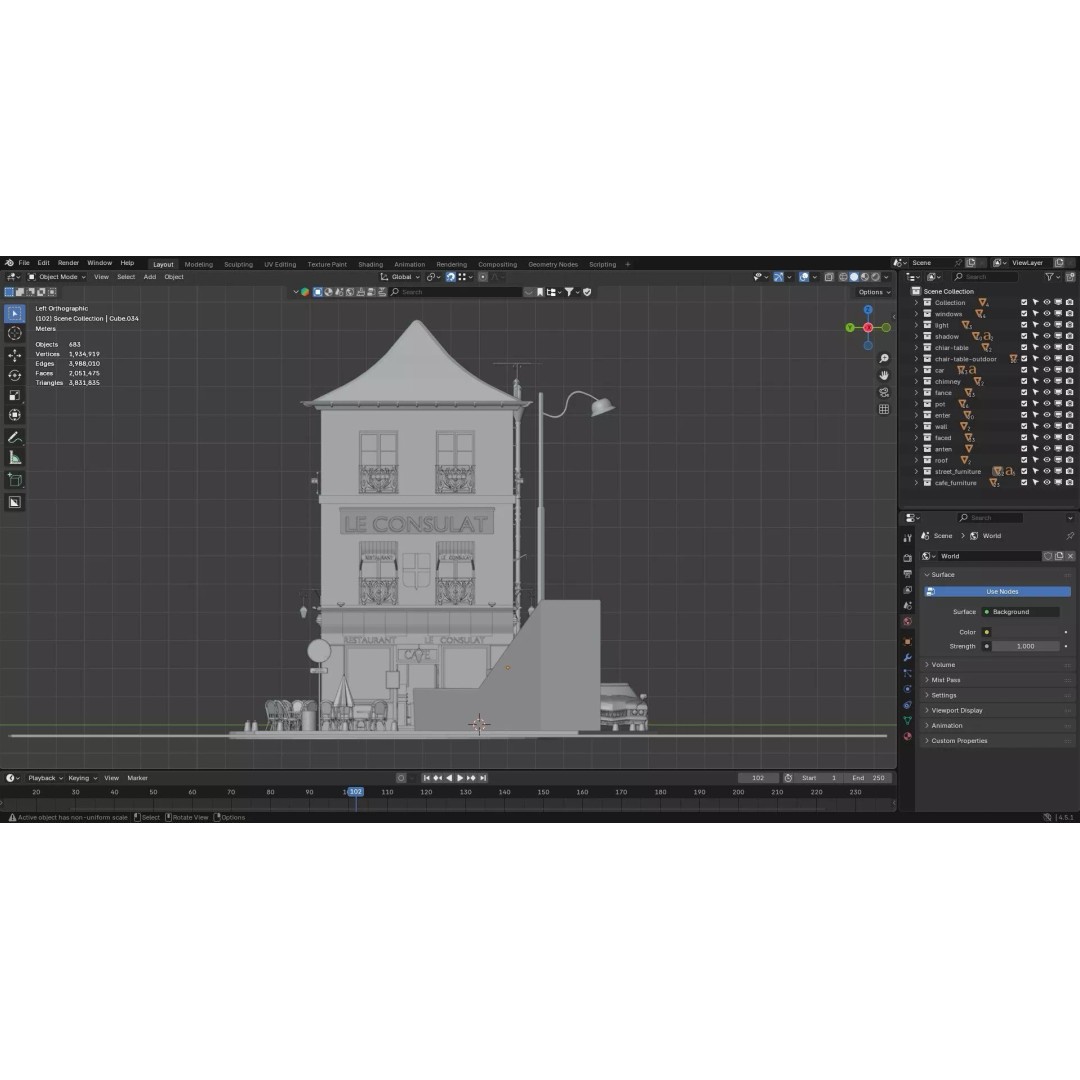This screenshot has width=1080, height=1080.
Task: Select the Add Cube tool
Action: [14, 480]
